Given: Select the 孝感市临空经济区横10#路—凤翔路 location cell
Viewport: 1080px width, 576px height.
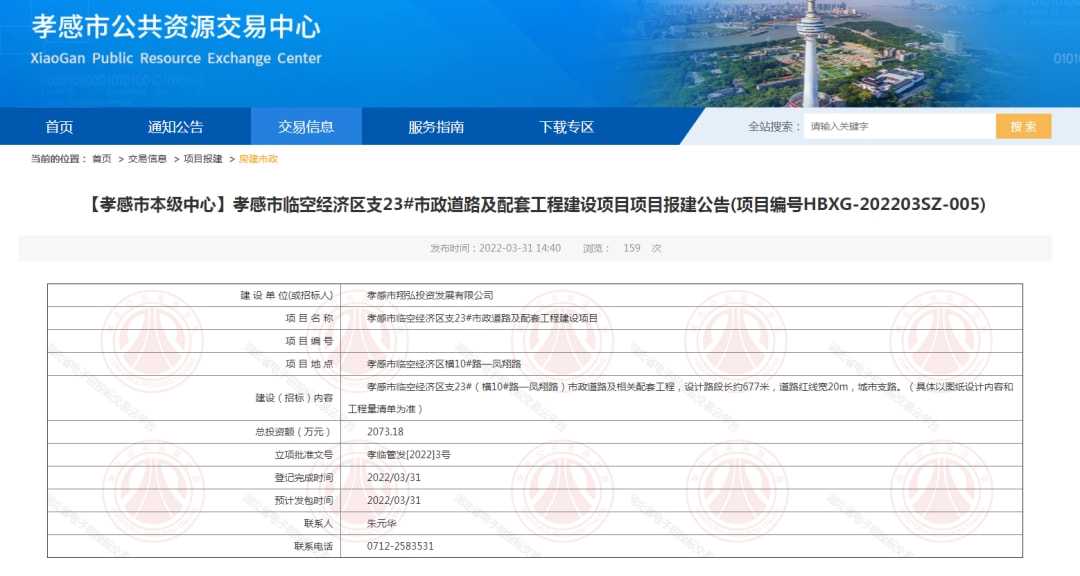Looking at the screenshot, I should click(444, 364).
